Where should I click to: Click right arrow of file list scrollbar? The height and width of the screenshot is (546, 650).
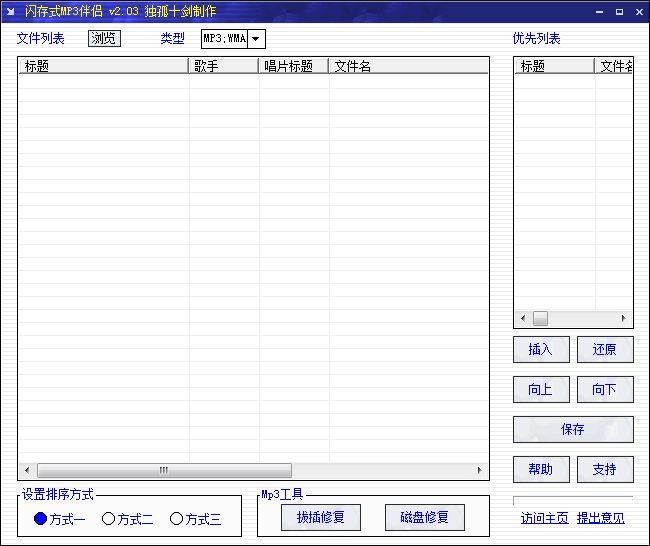click(x=479, y=470)
